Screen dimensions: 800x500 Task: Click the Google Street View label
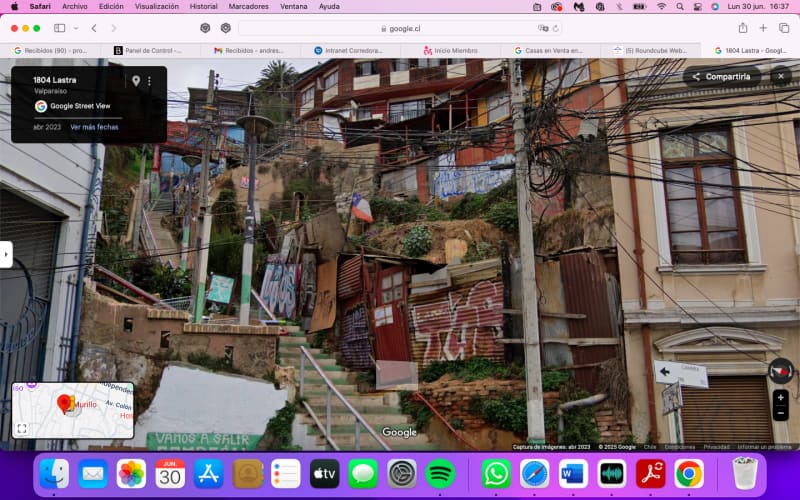80,106
